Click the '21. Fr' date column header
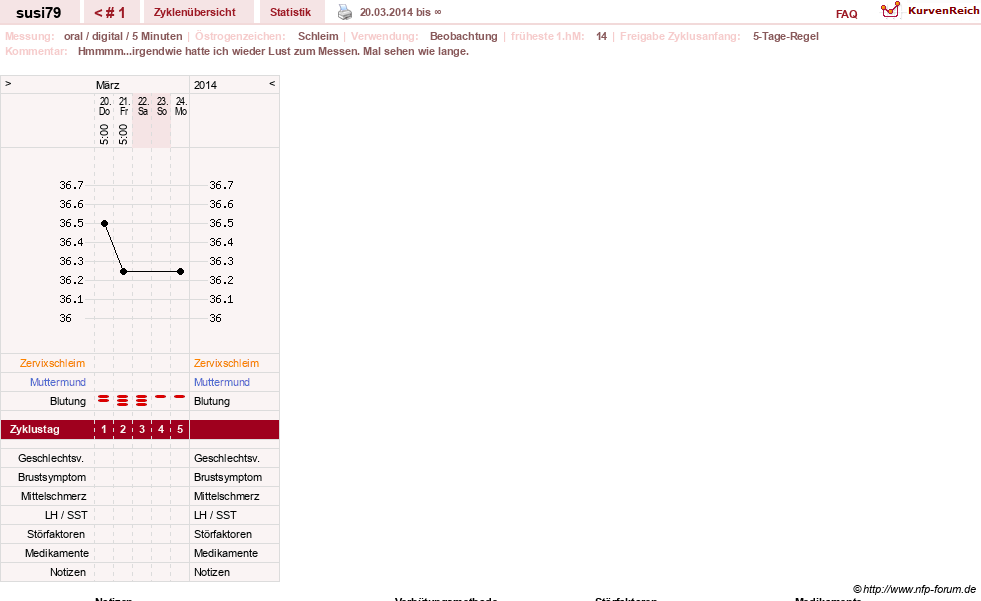 coord(123,106)
